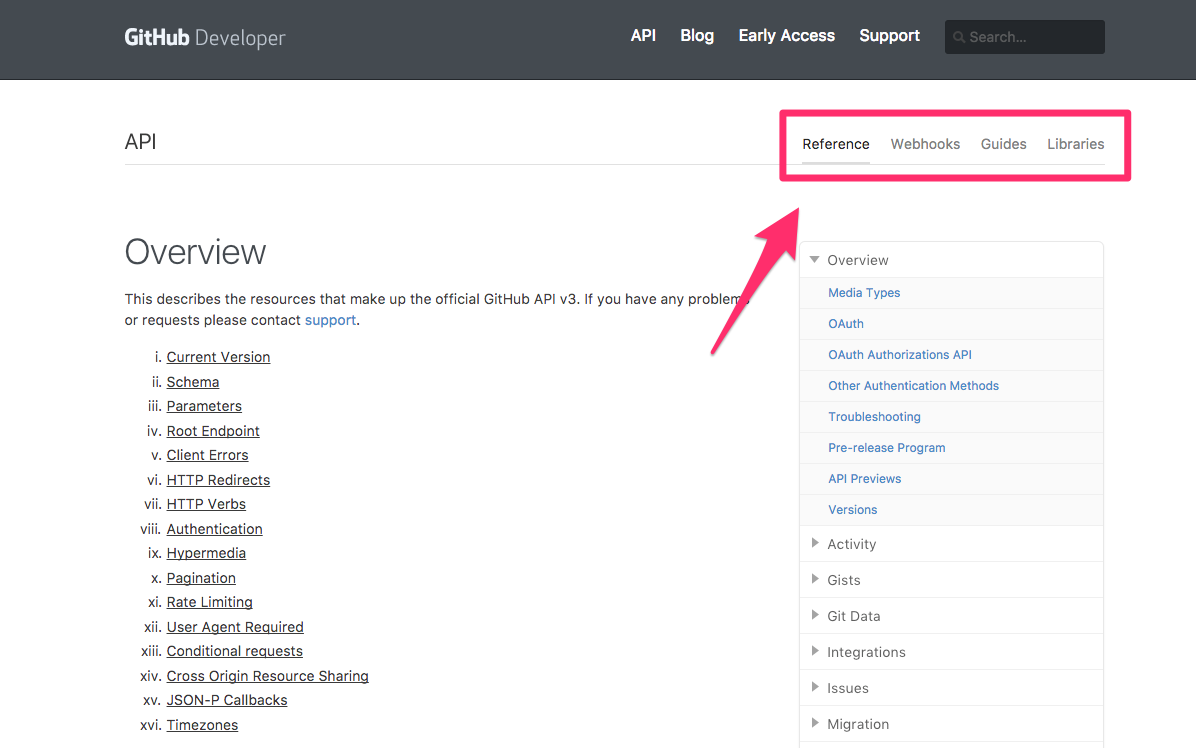
Task: Expand the Git Data section
Action: coord(951,615)
